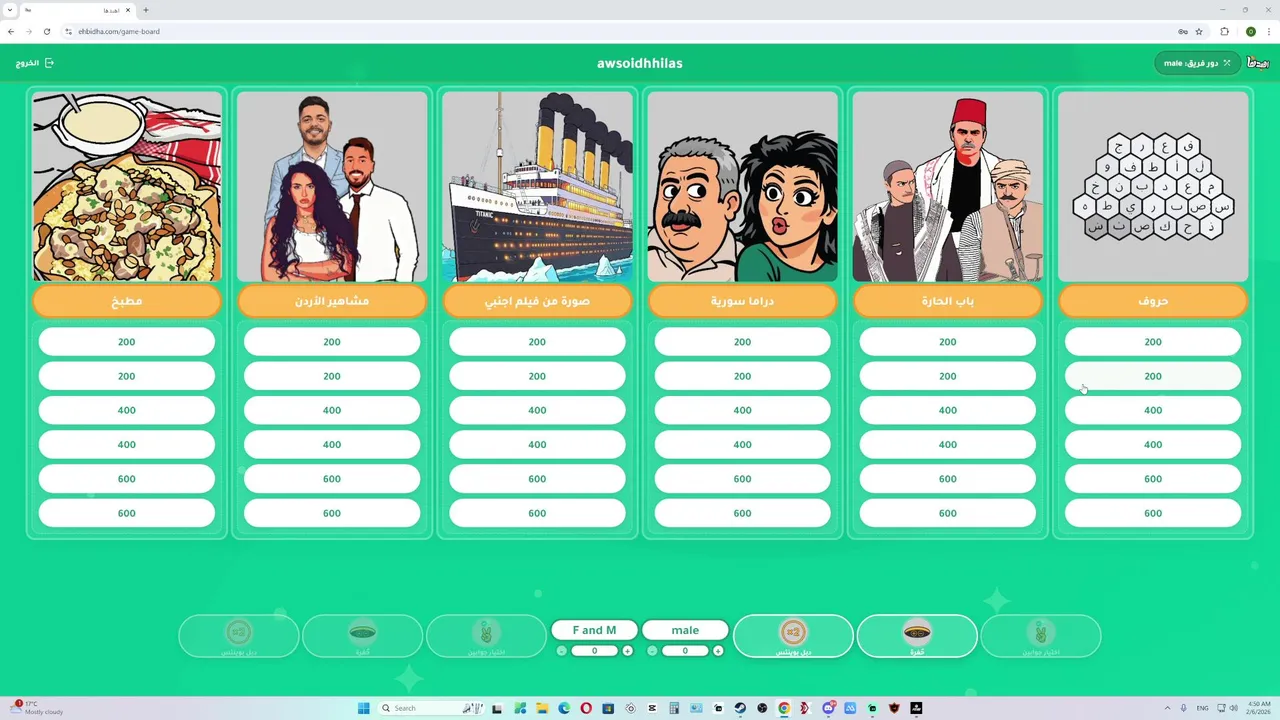Viewport: 1280px width, 720px height.
Task: Pick second 400 under صورة من فيلم اجنبي
Action: point(537,444)
